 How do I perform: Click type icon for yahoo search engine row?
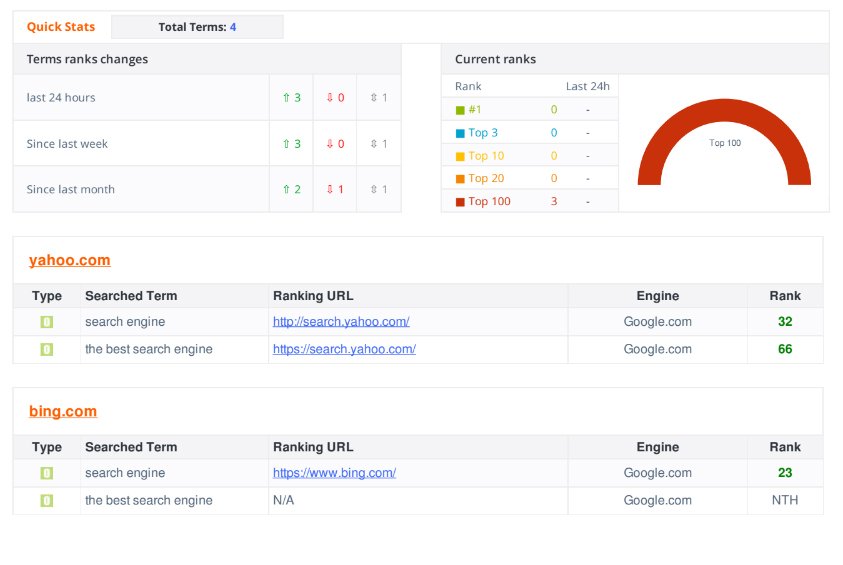click(x=47, y=322)
